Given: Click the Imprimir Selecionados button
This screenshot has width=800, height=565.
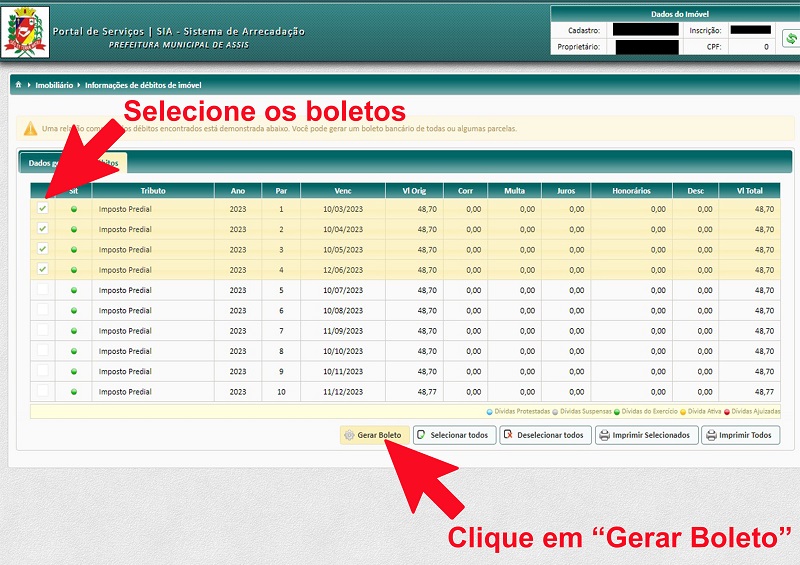Looking at the screenshot, I should pyautogui.click(x=646, y=435).
